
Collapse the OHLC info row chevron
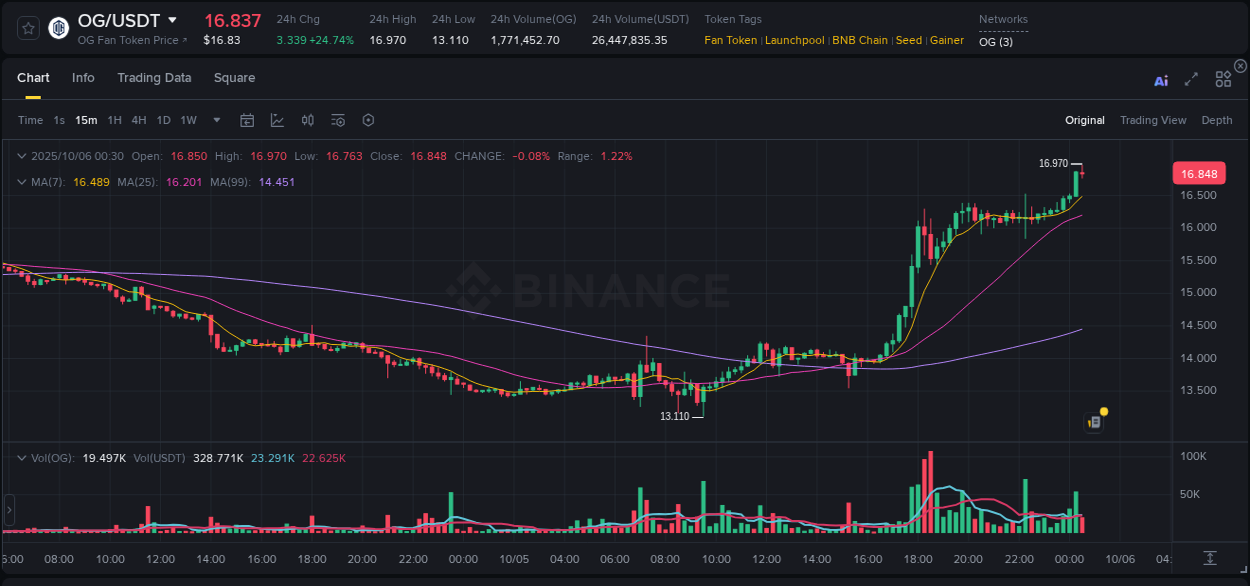22,156
